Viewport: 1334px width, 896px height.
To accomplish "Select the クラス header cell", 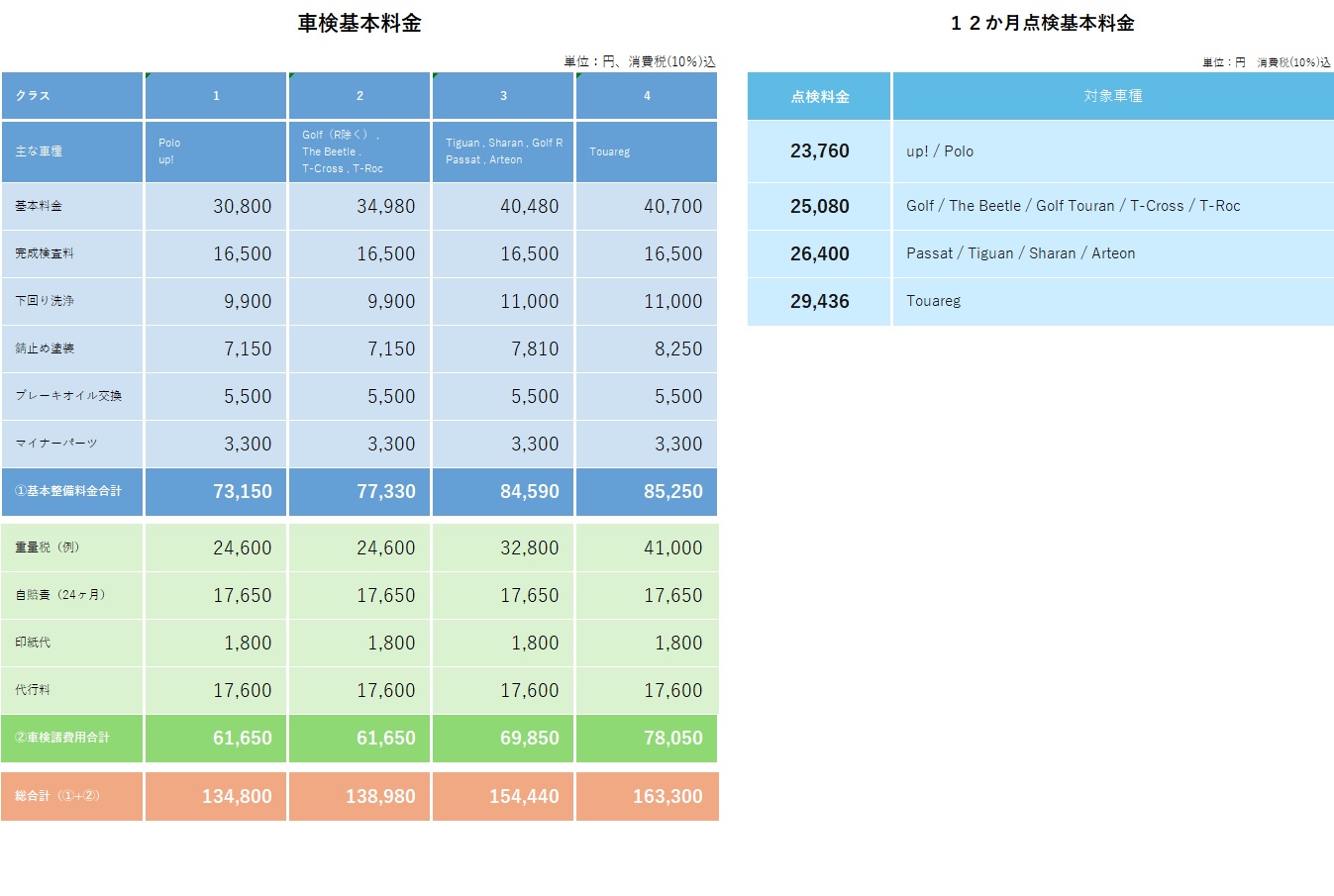I will tap(72, 96).
